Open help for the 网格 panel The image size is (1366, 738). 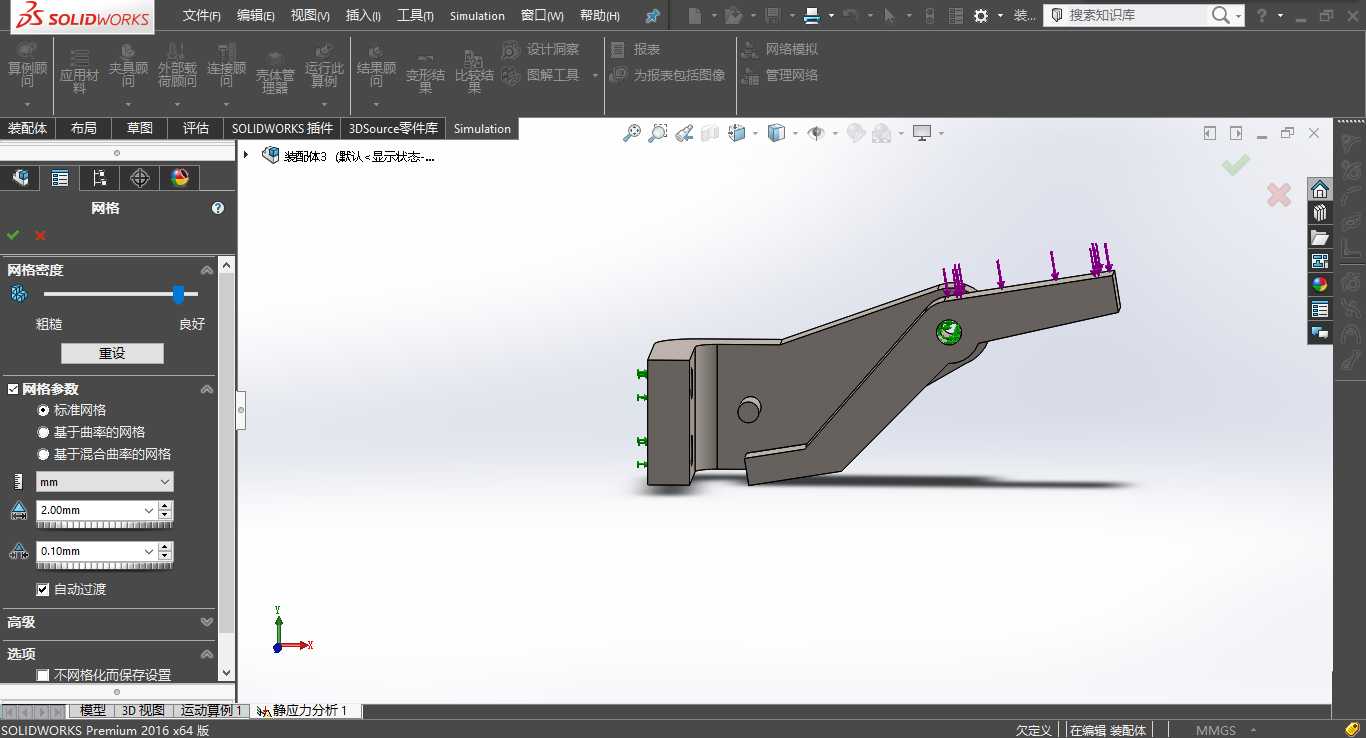pos(218,208)
